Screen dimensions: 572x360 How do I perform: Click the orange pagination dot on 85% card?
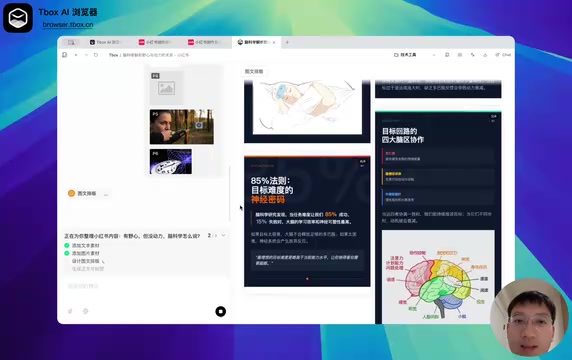coord(307,279)
